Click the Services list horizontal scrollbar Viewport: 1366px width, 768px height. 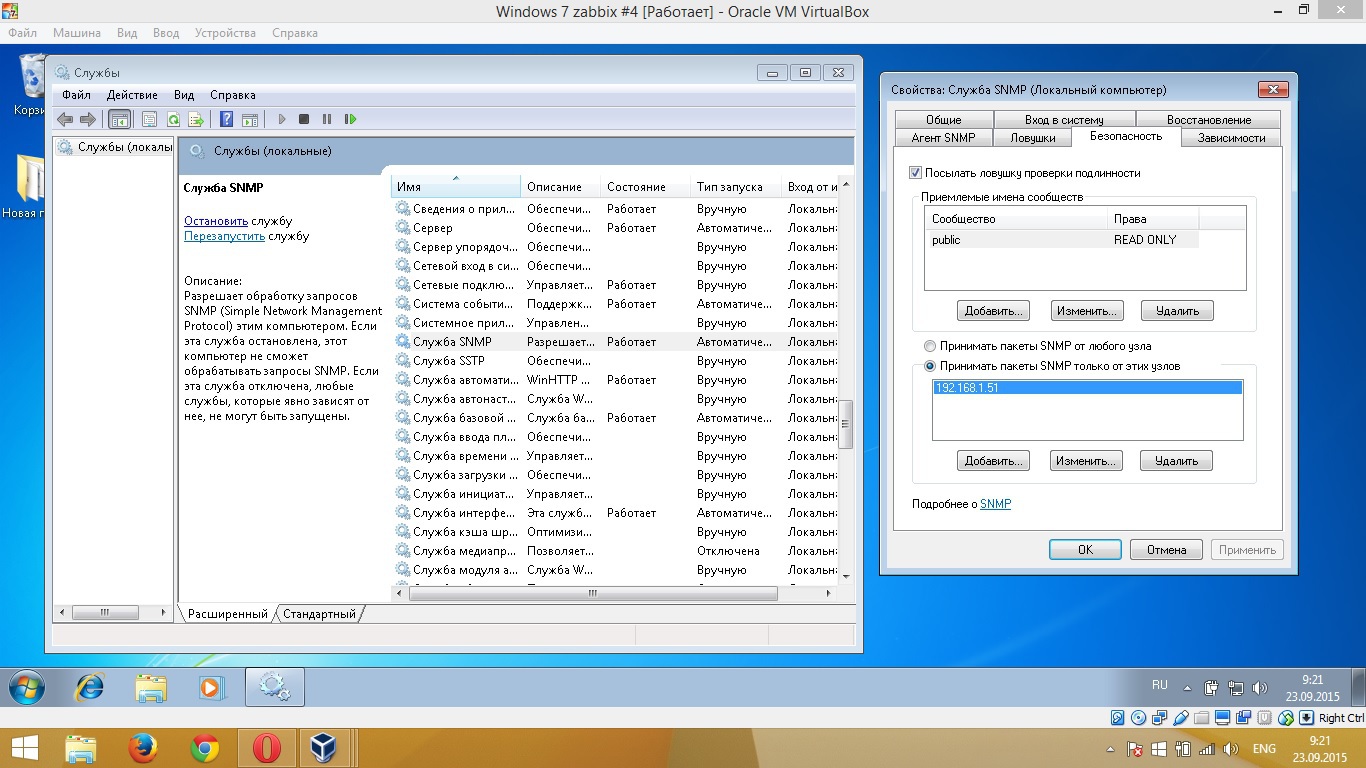[593, 593]
